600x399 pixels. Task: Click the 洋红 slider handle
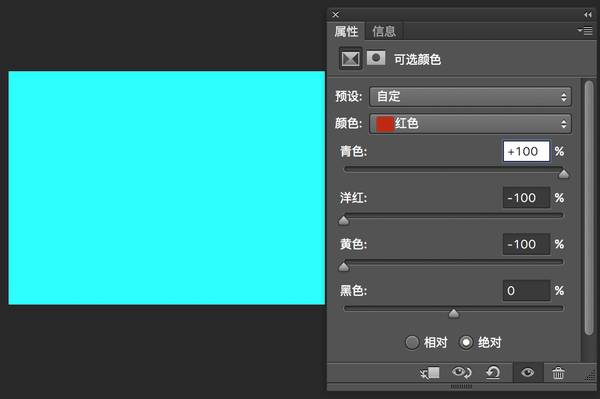point(344,220)
